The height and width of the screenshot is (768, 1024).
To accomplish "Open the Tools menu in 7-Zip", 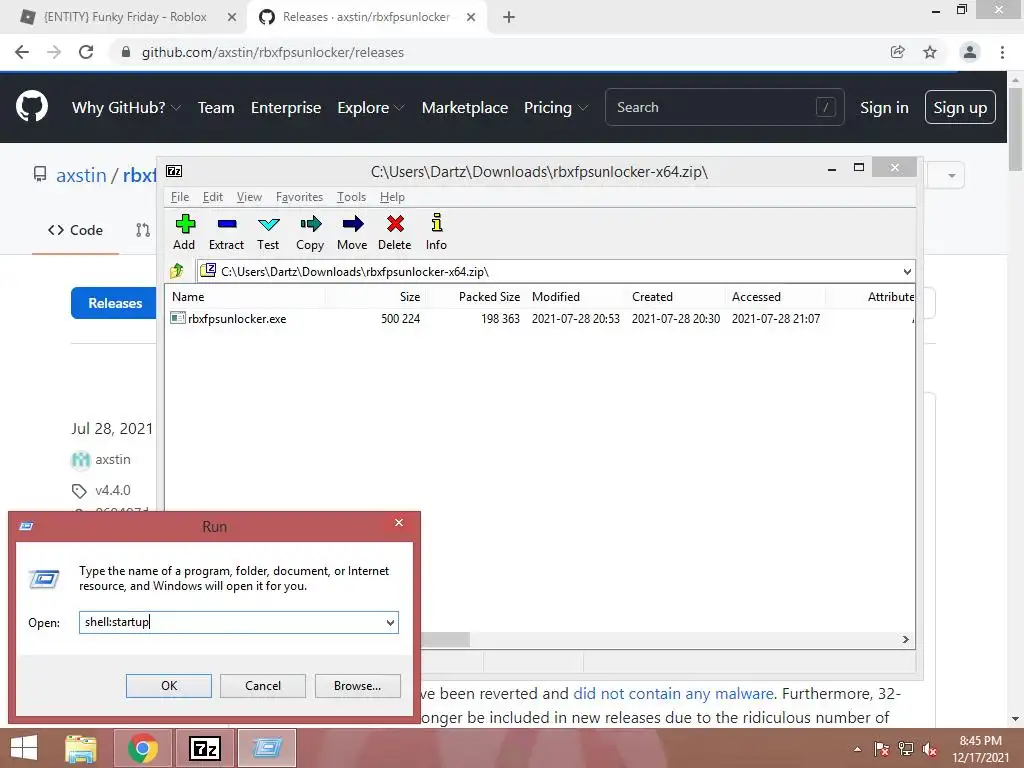I will [351, 197].
